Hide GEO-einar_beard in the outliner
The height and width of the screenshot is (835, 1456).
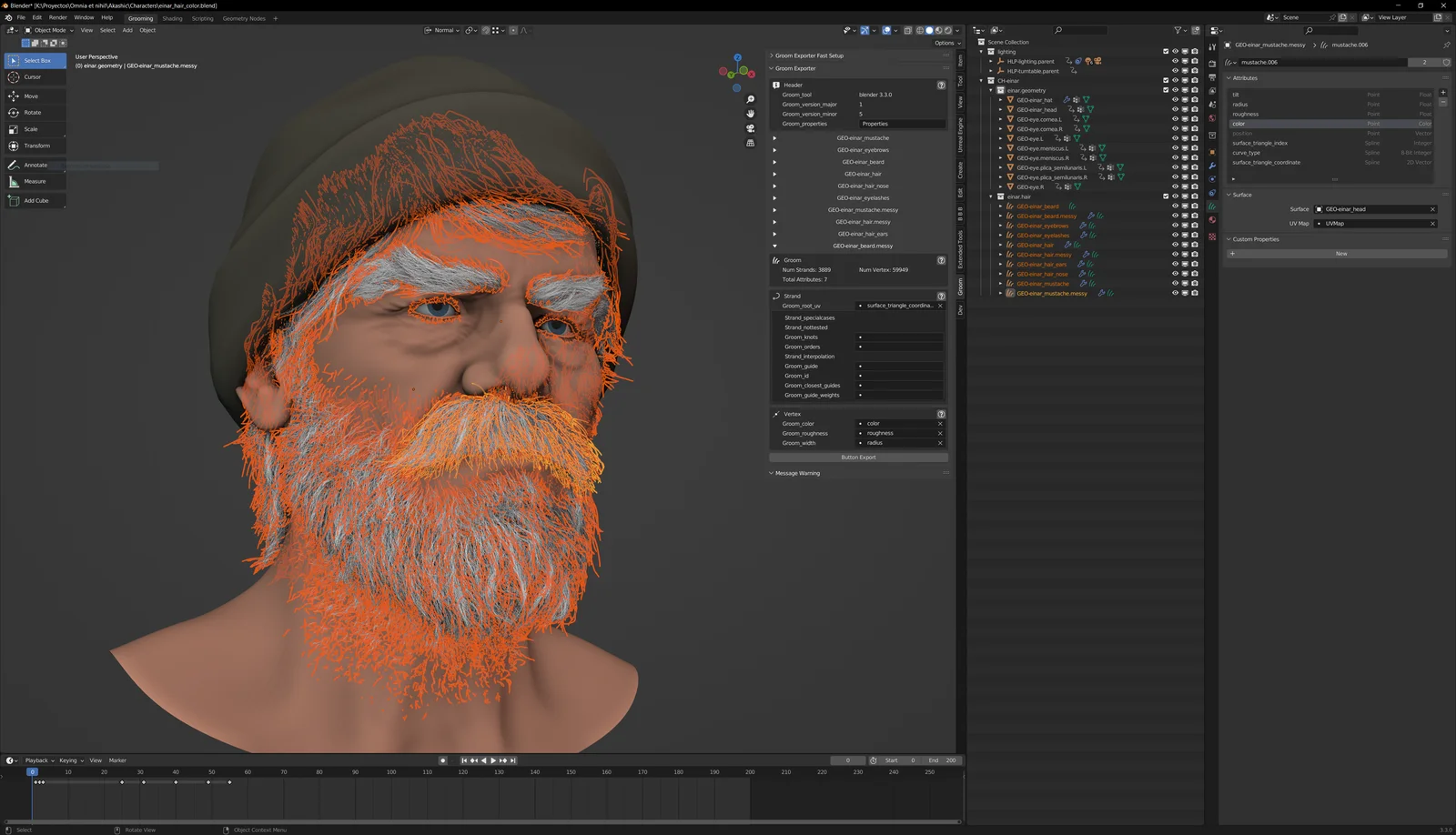tap(1175, 206)
